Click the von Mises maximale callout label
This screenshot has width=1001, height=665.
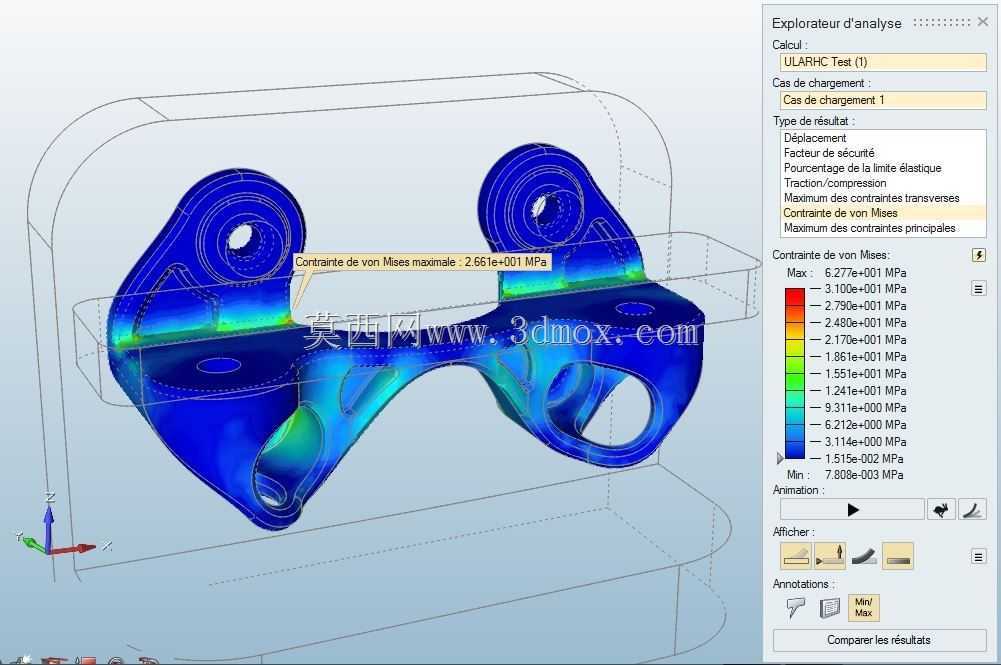tap(421, 262)
